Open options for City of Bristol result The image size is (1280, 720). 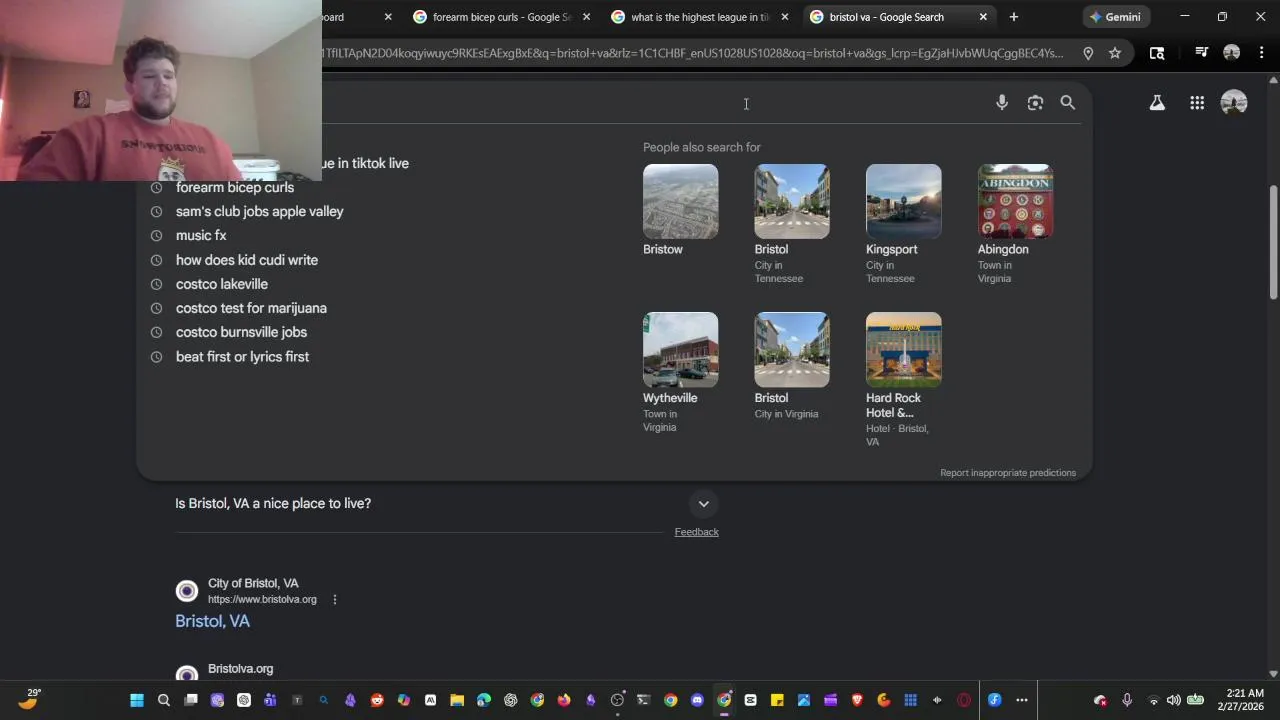pyautogui.click(x=335, y=600)
